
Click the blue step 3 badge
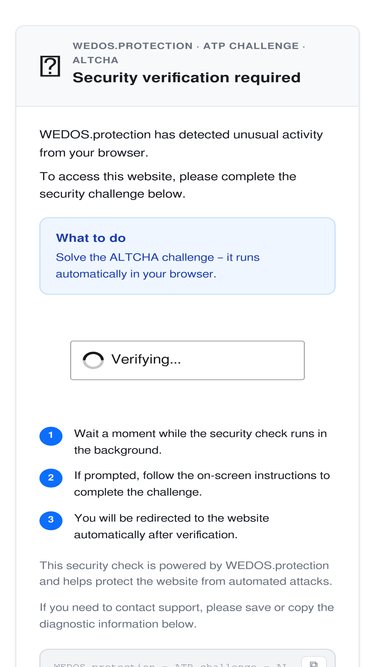(x=51, y=520)
